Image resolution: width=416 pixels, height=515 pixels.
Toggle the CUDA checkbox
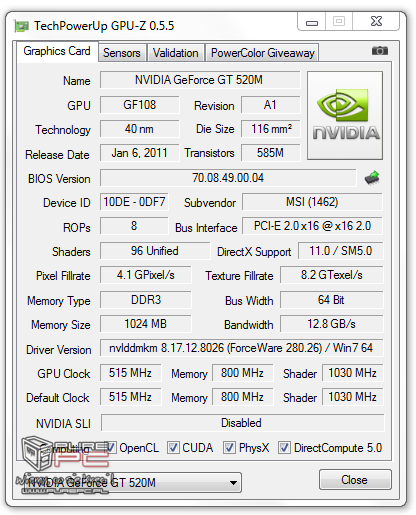[x=173, y=447]
